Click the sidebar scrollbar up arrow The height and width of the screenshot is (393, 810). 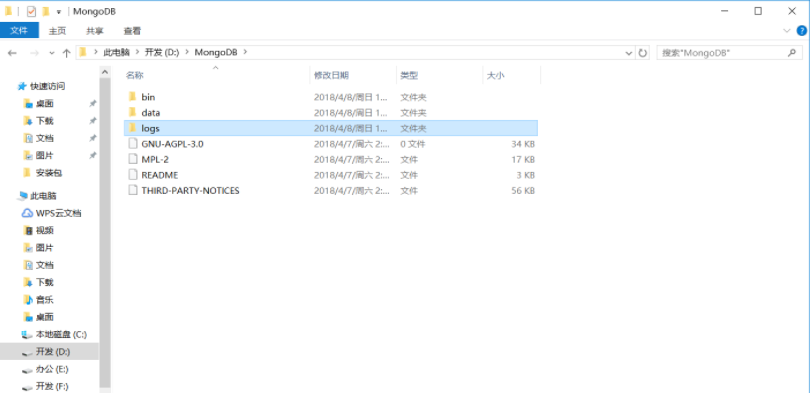pyautogui.click(x=105, y=72)
